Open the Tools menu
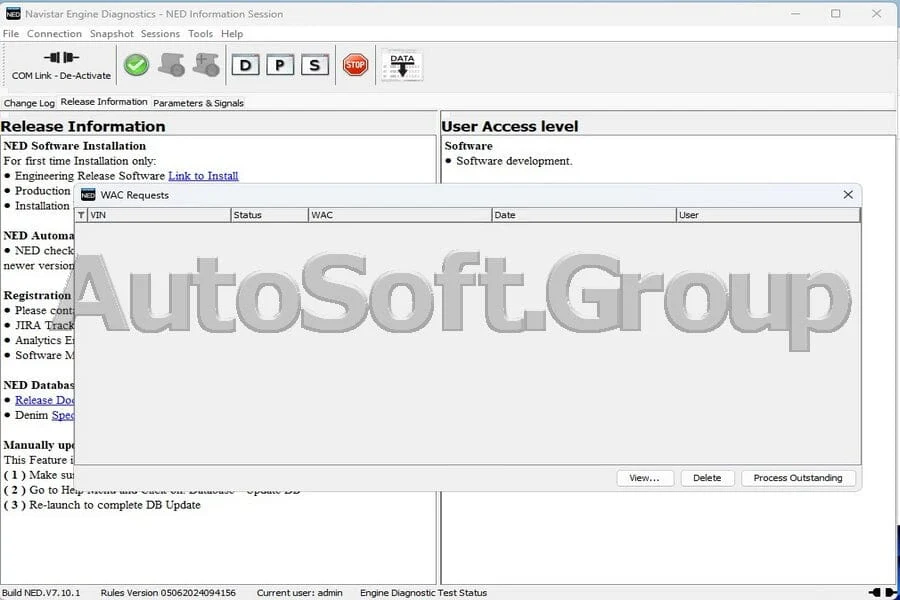The image size is (900, 600). click(200, 34)
